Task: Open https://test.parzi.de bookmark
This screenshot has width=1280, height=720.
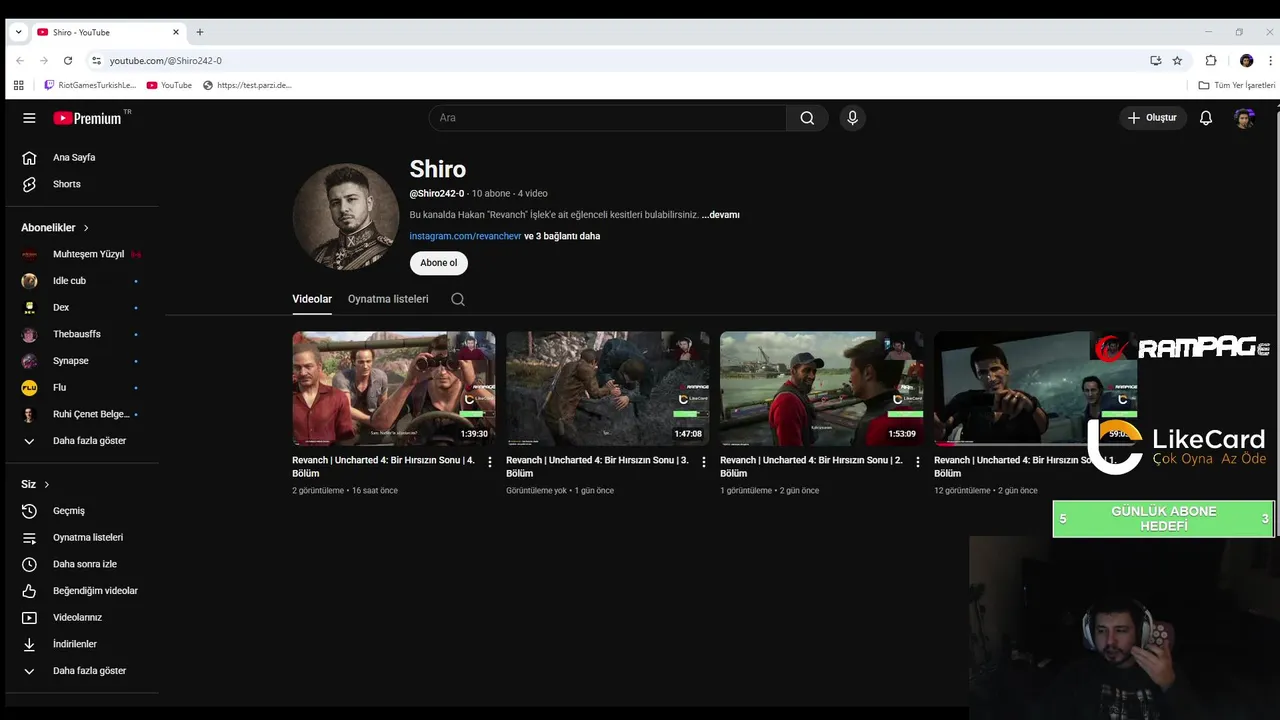Action: coord(248,85)
